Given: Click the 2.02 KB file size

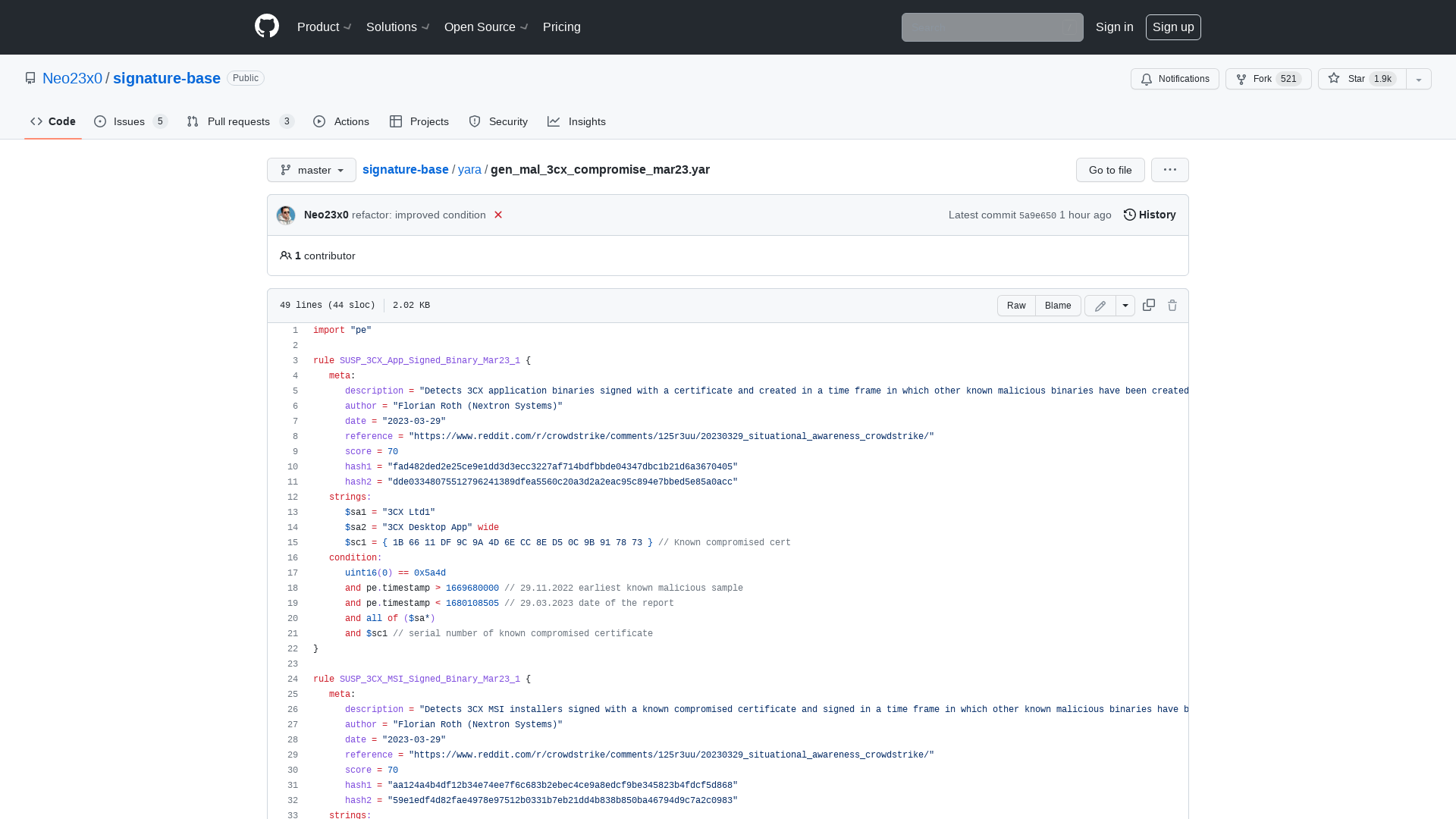Looking at the screenshot, I should click(411, 306).
